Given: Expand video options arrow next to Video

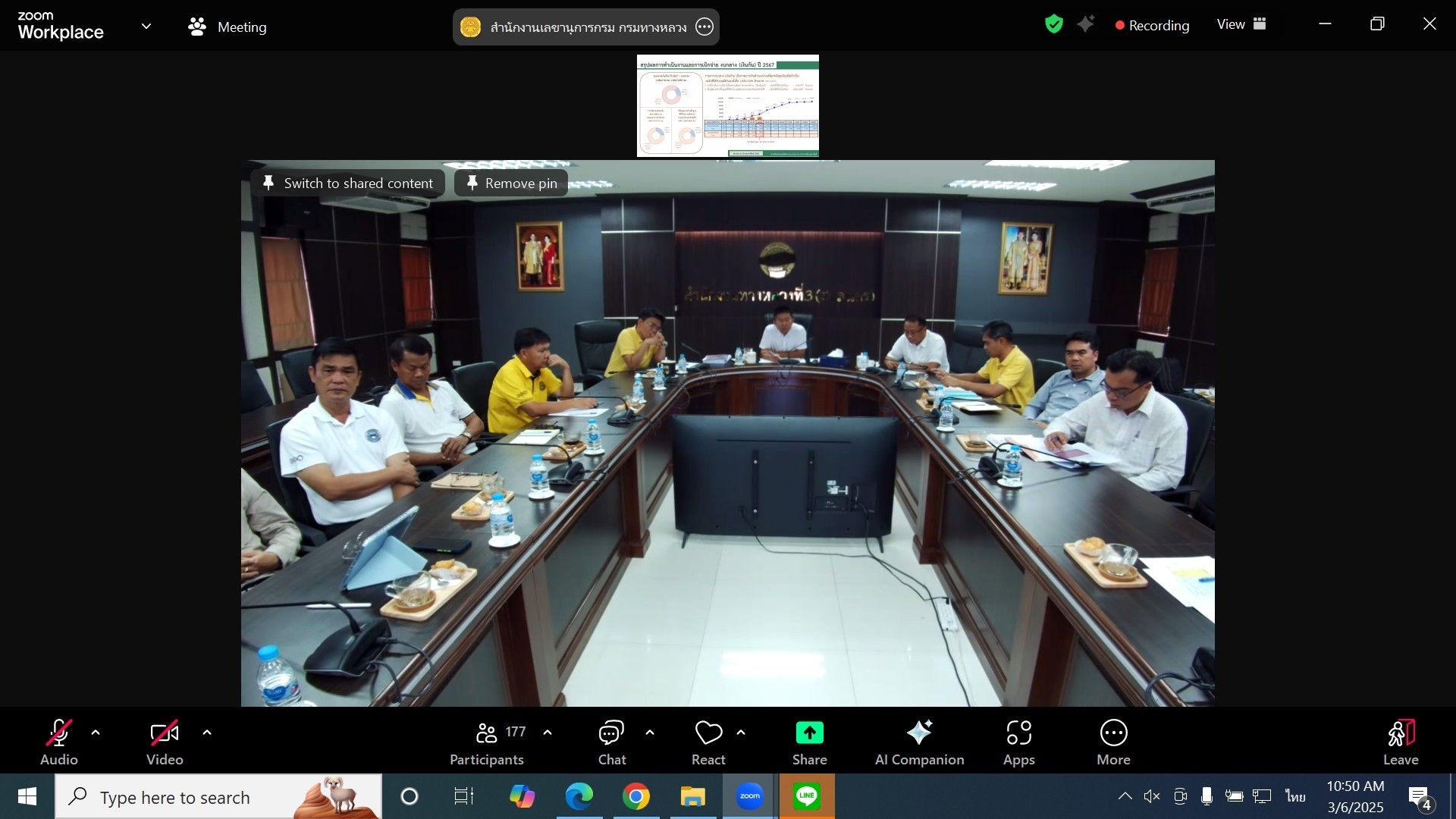Looking at the screenshot, I should (207, 733).
